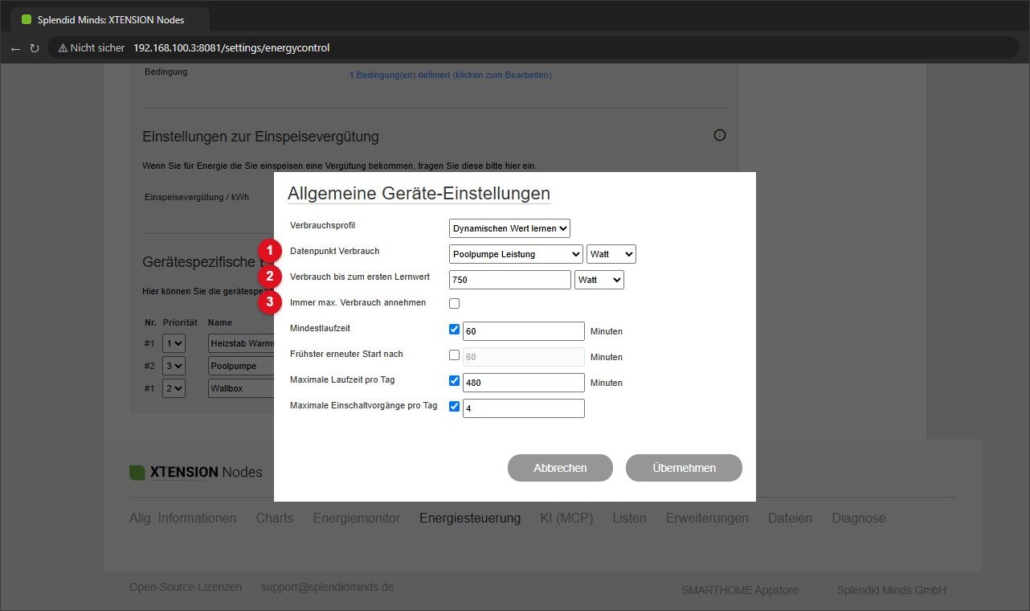
Task: Toggle 'Immer max. Verbrauch annehmen' checkbox
Action: click(x=454, y=304)
